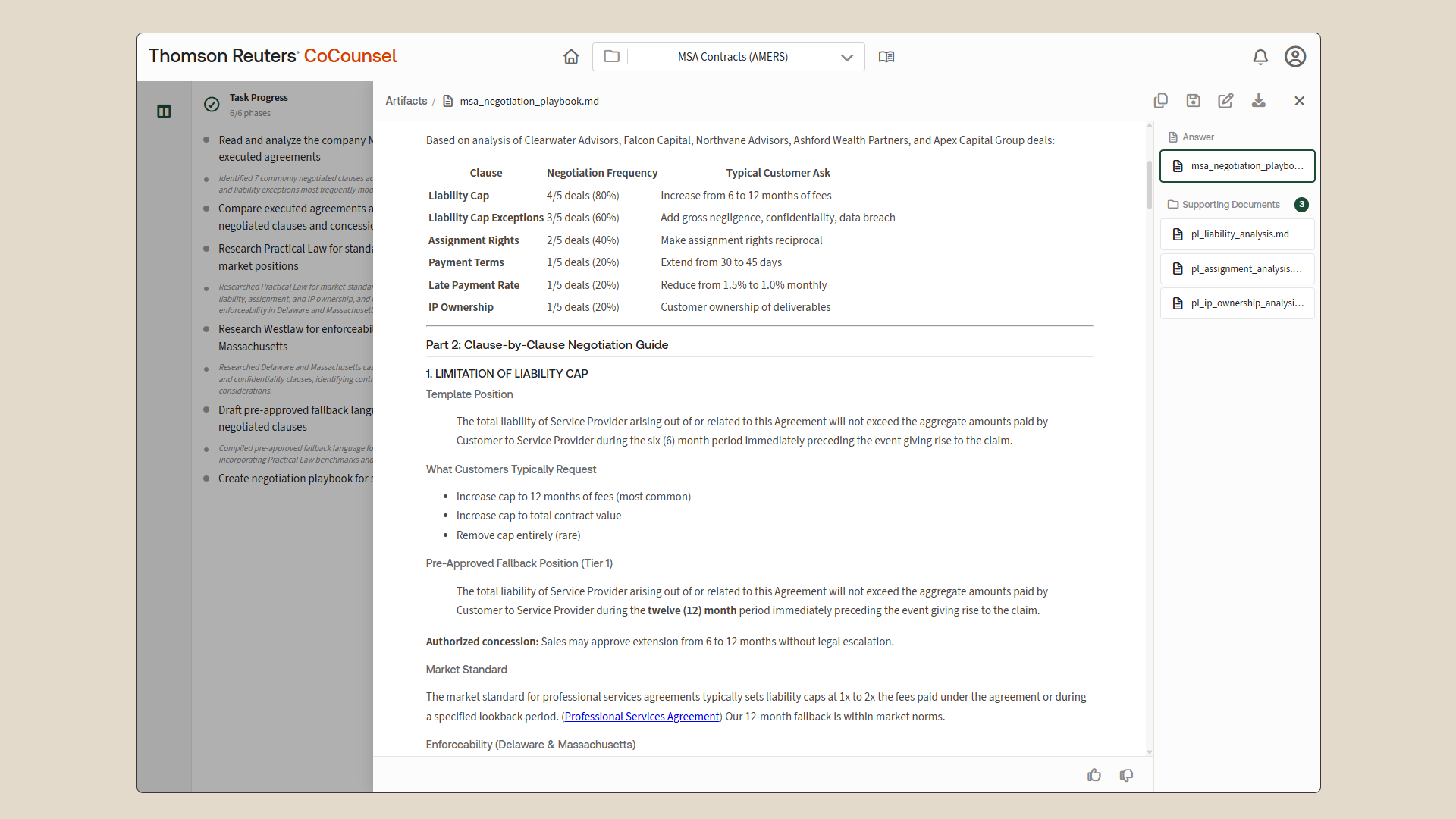The image size is (1456, 819).
Task: Open notifications bell
Action: [x=1260, y=57]
